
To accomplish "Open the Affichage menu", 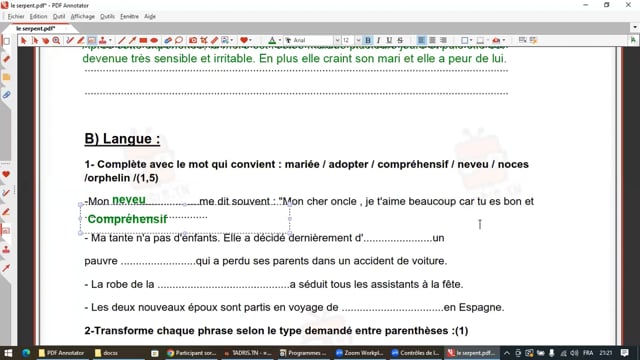I will (x=82, y=16).
